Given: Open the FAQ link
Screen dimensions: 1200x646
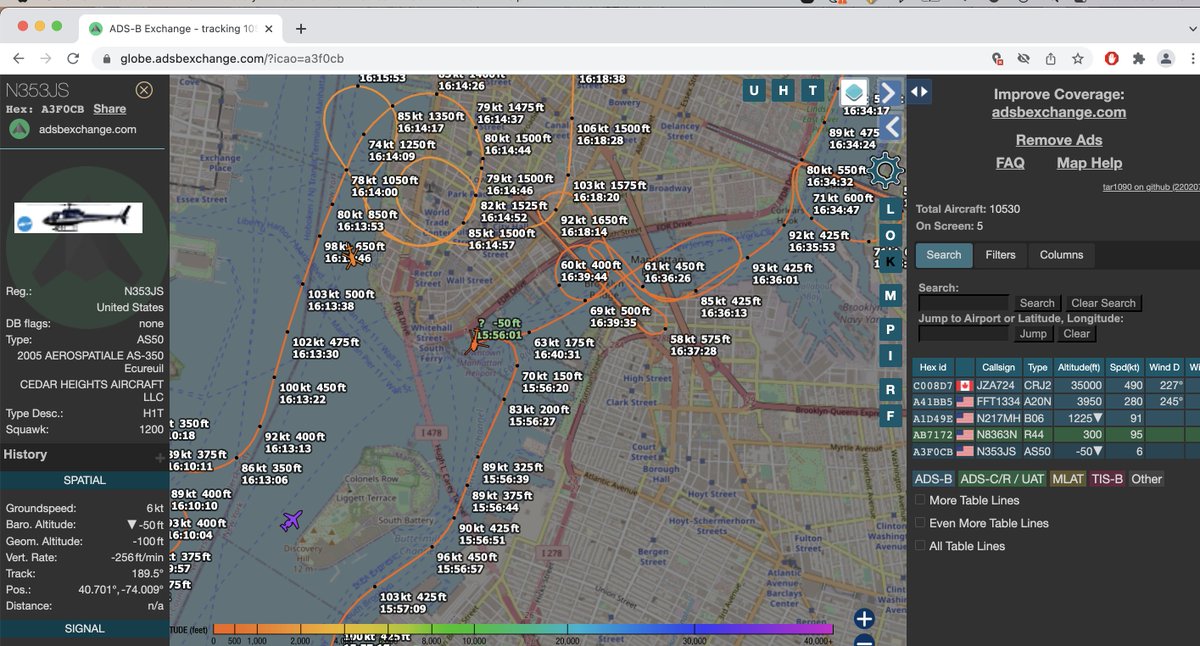Looking at the screenshot, I should click(x=1010, y=163).
